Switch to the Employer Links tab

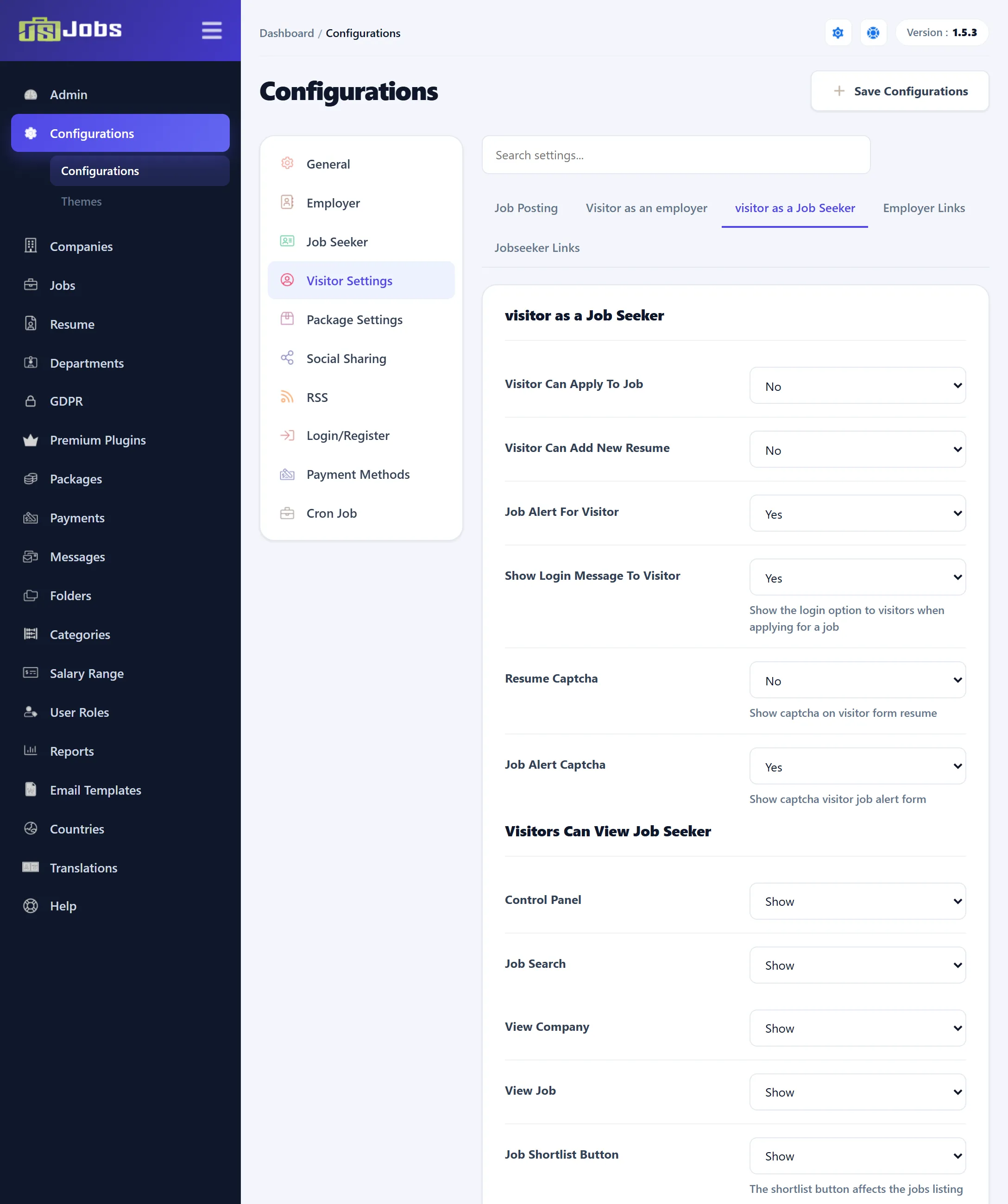click(924, 208)
